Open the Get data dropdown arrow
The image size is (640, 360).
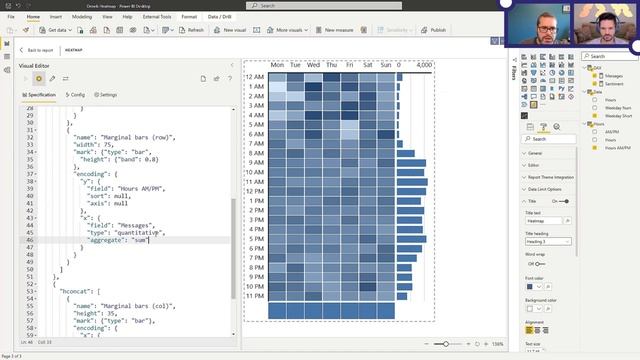click(x=70, y=30)
